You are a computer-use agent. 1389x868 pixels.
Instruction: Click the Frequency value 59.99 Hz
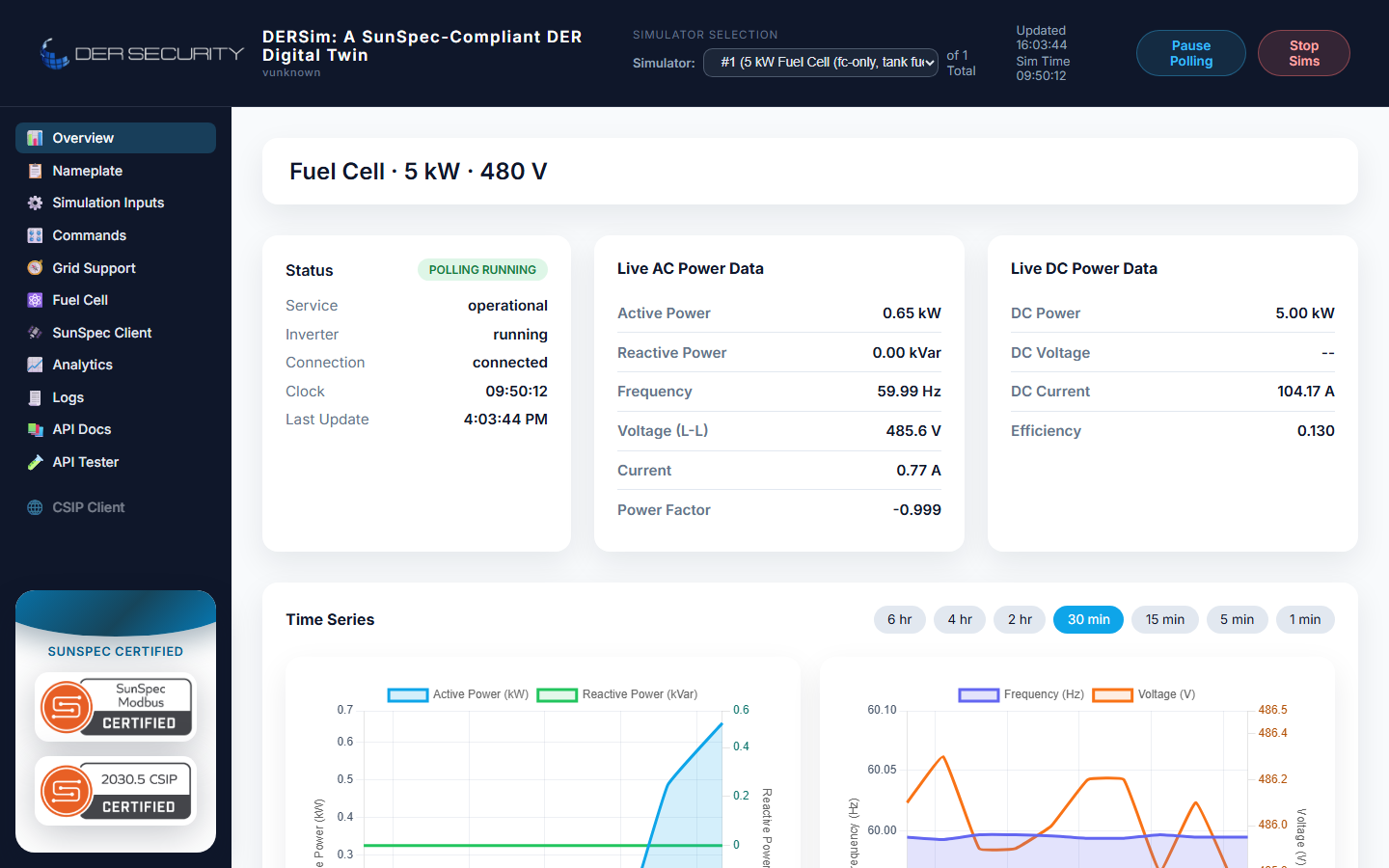pos(909,392)
